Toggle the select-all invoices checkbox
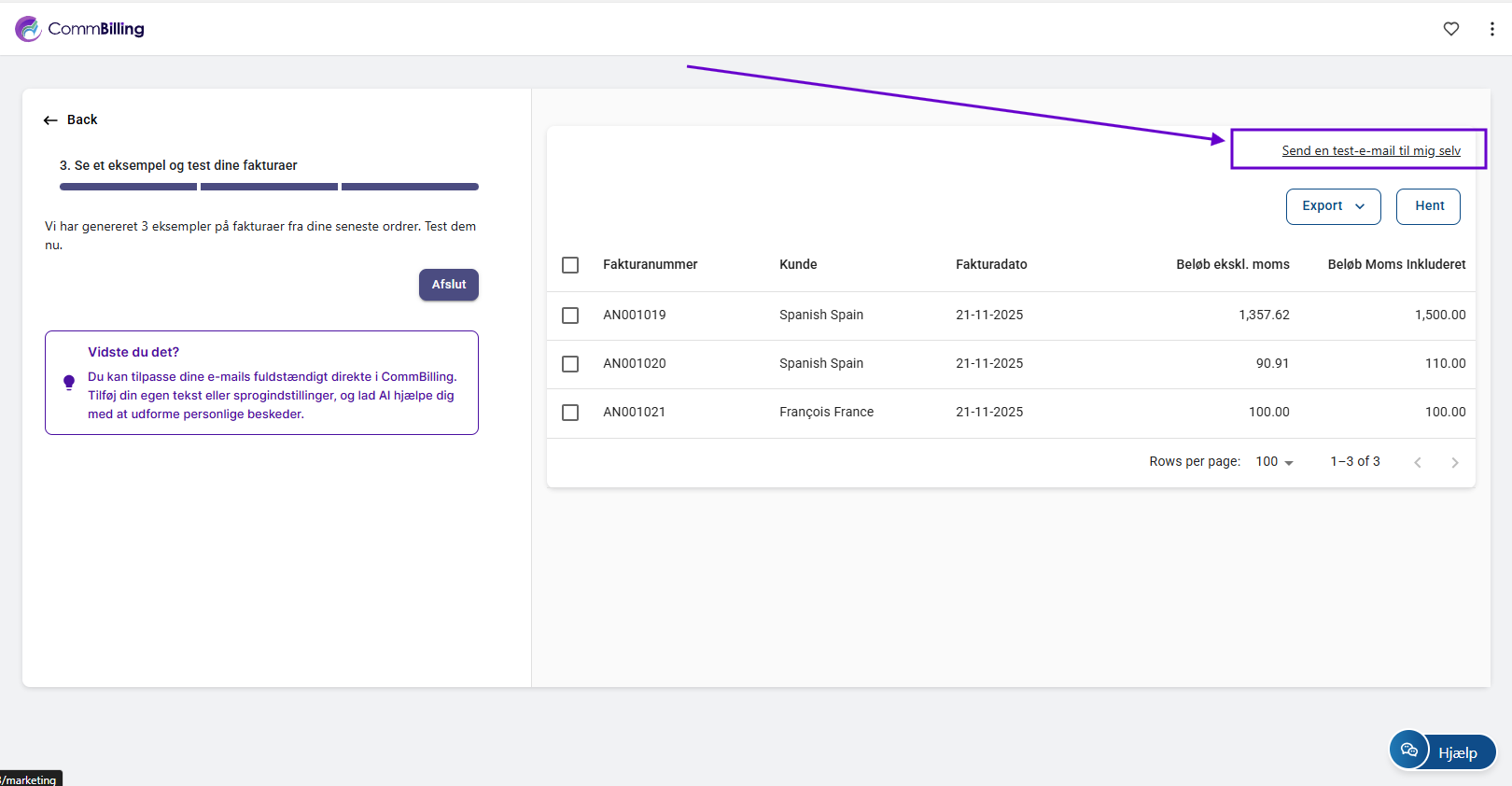1512x786 pixels. pyautogui.click(x=570, y=265)
